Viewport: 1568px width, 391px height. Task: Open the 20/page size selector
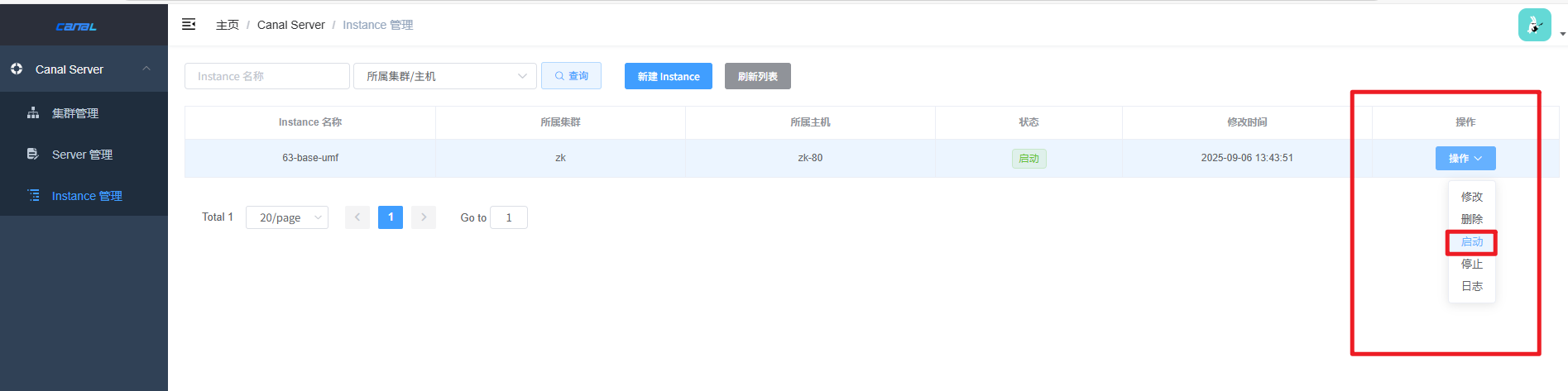click(287, 217)
